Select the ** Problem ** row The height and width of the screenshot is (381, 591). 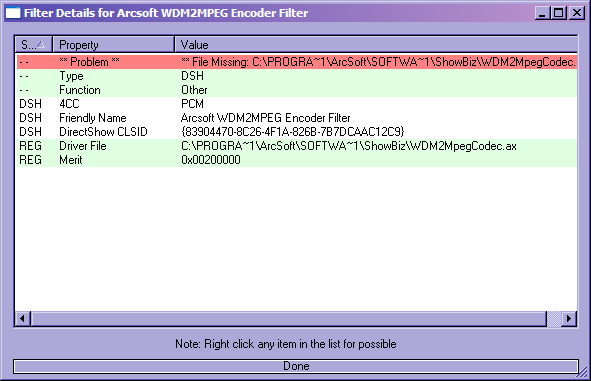[x=296, y=62]
